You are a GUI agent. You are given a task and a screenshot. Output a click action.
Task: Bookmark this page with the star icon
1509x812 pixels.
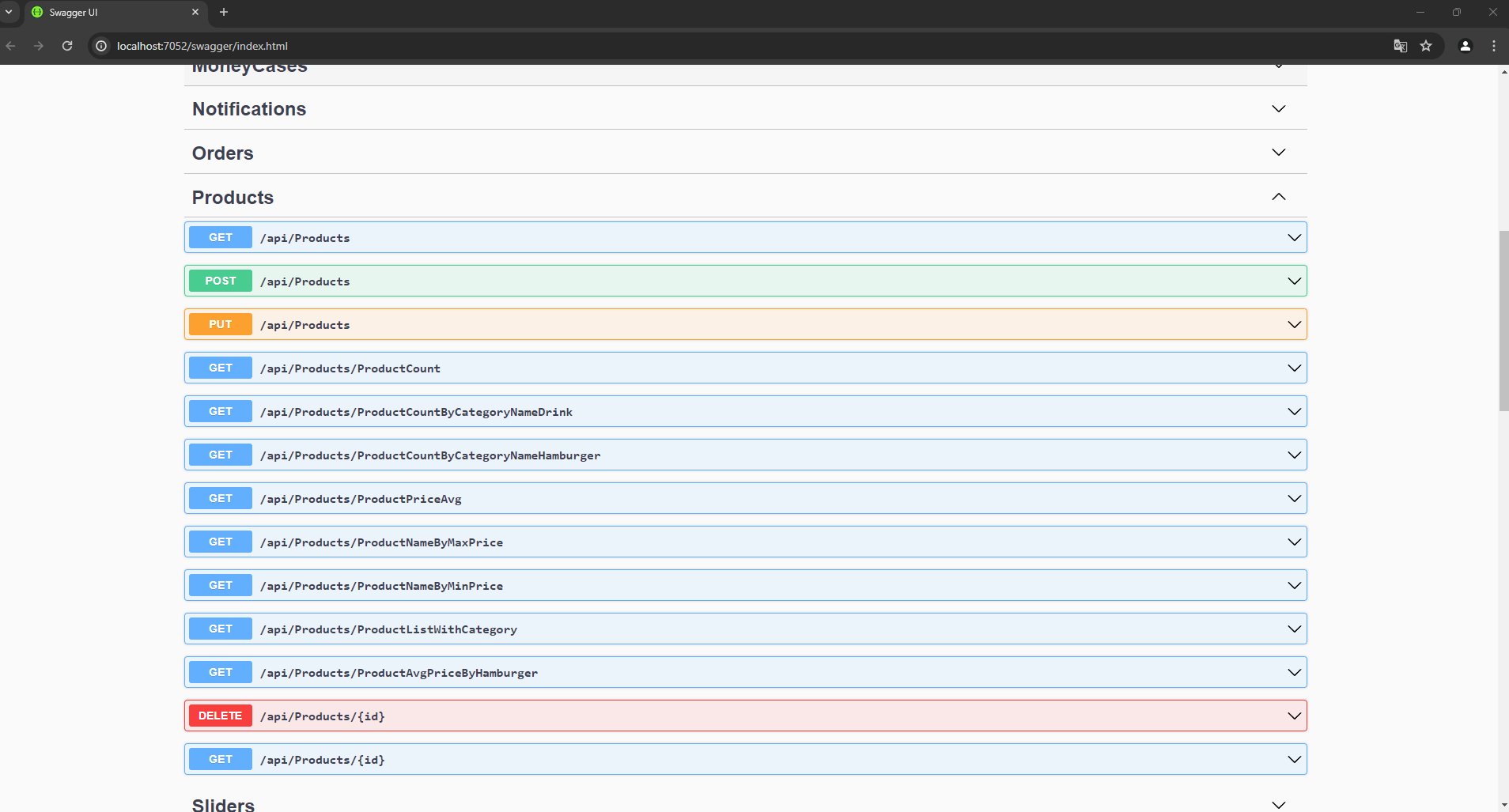(1426, 46)
